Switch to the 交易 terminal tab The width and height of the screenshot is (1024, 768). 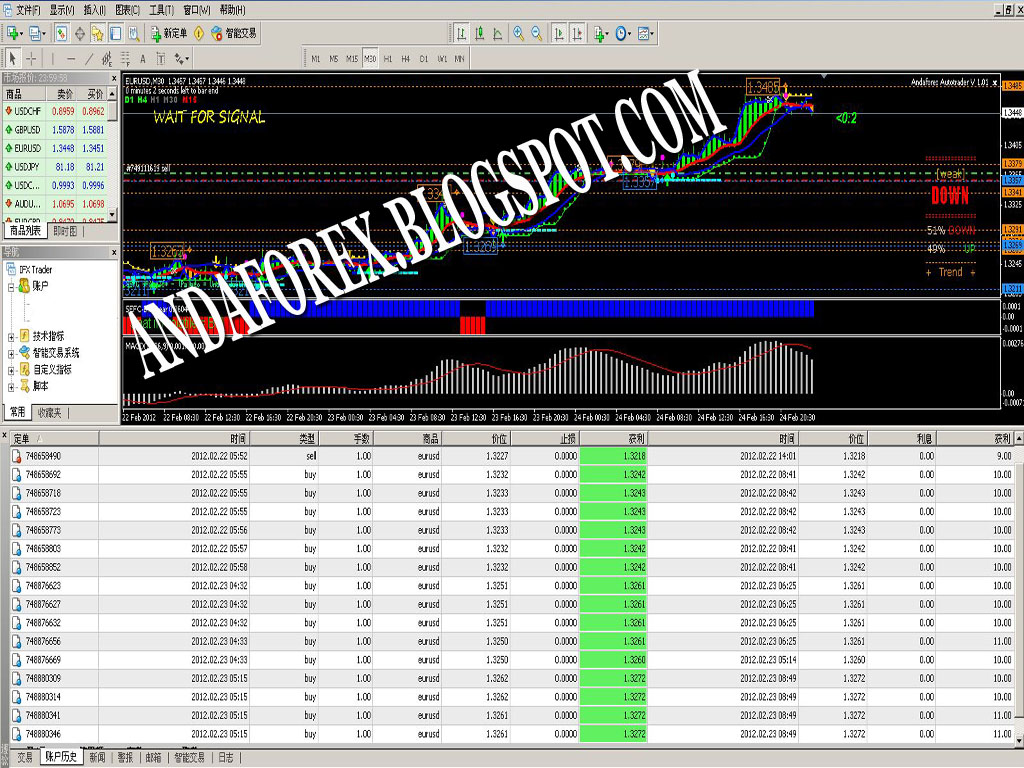coord(25,758)
